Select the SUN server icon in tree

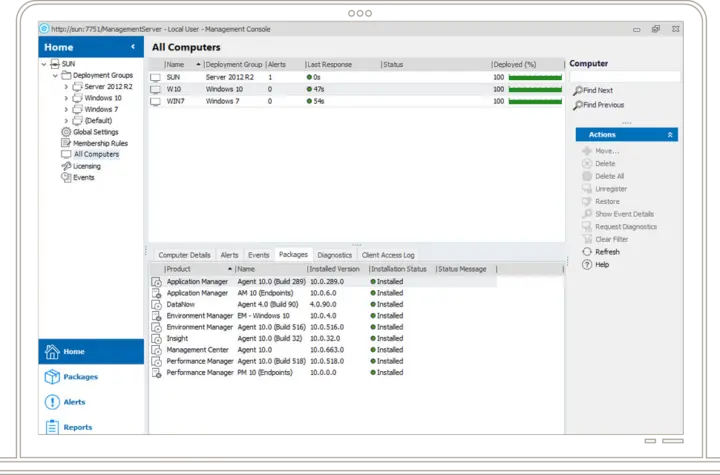55,64
